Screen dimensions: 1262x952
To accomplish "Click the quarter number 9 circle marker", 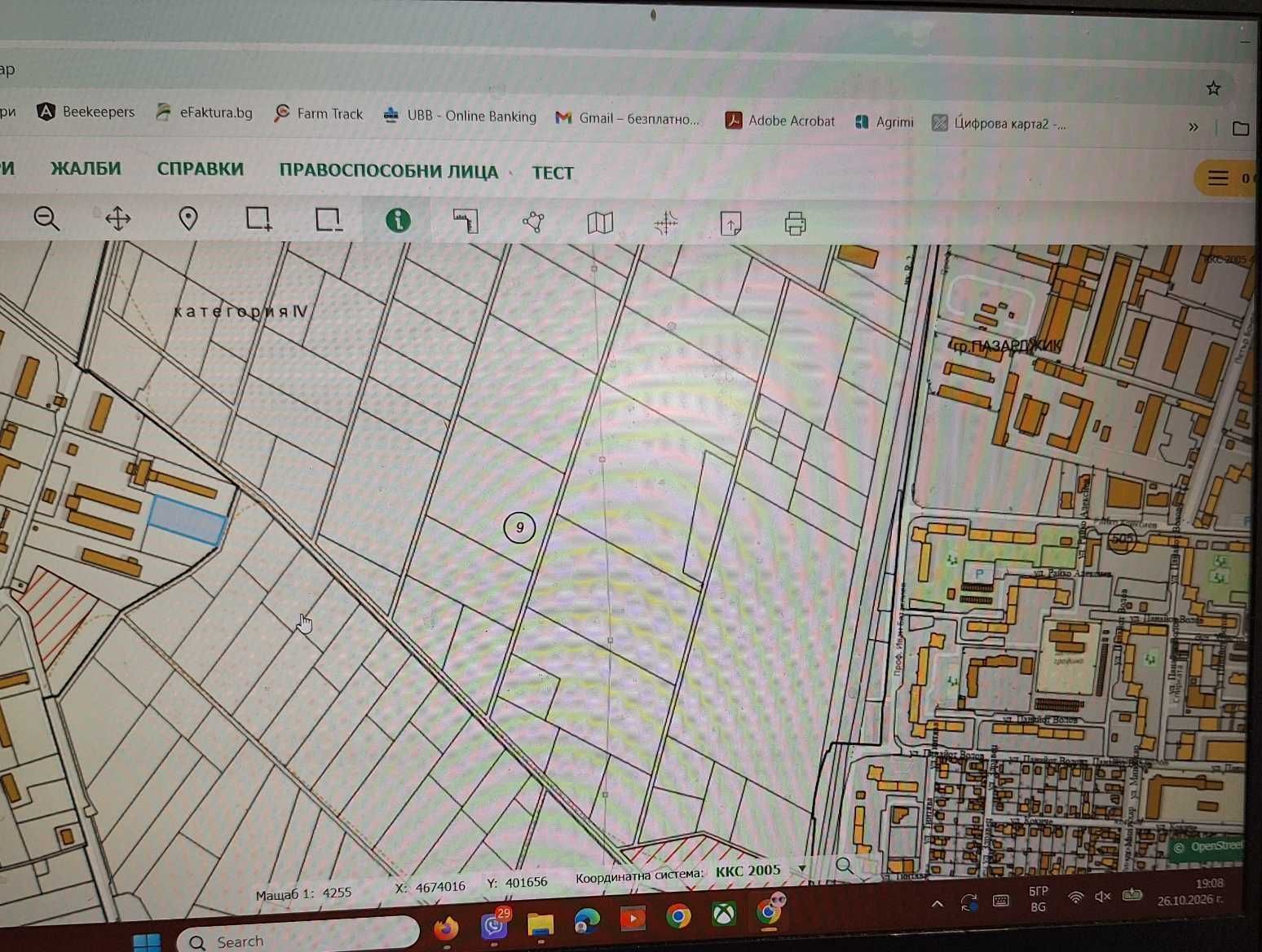I will [x=519, y=527].
